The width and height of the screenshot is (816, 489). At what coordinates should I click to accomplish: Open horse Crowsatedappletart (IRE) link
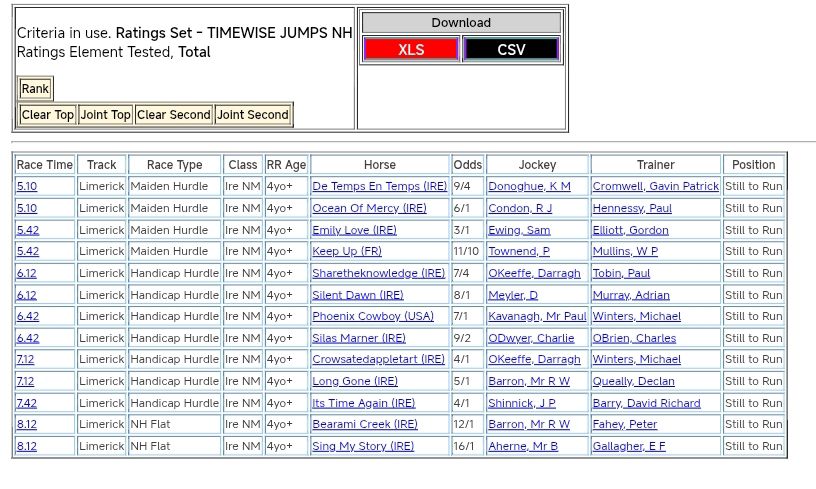378,360
